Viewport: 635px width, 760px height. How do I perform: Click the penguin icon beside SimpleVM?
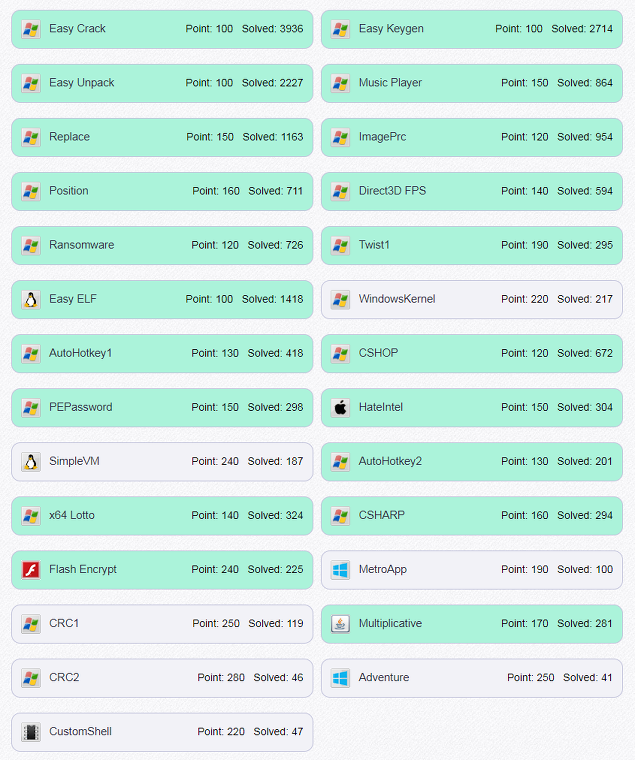31,462
